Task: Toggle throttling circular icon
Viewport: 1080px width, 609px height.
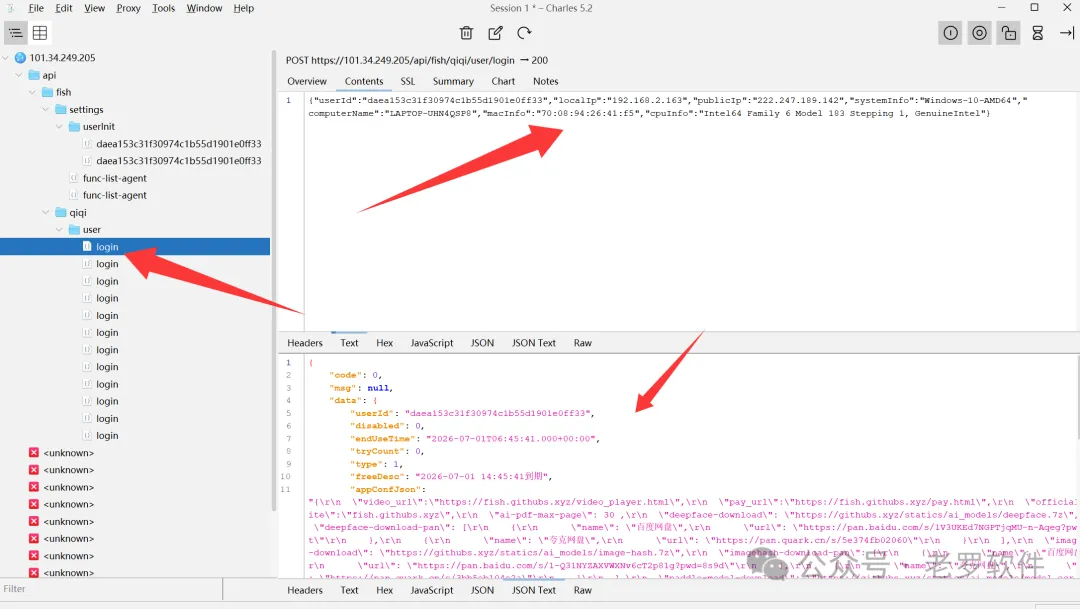Action: (x=979, y=33)
